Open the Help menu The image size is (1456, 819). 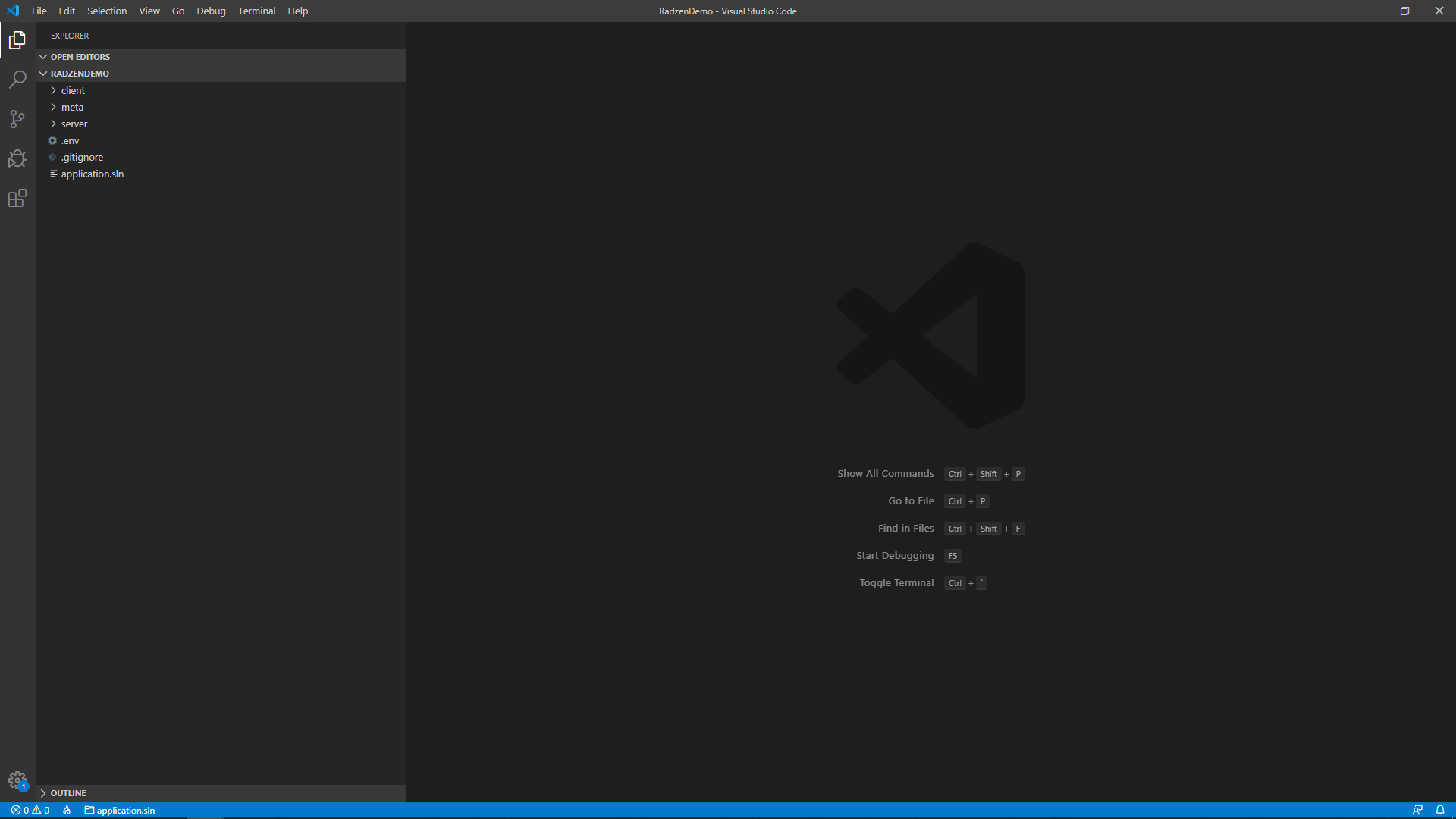click(x=298, y=11)
